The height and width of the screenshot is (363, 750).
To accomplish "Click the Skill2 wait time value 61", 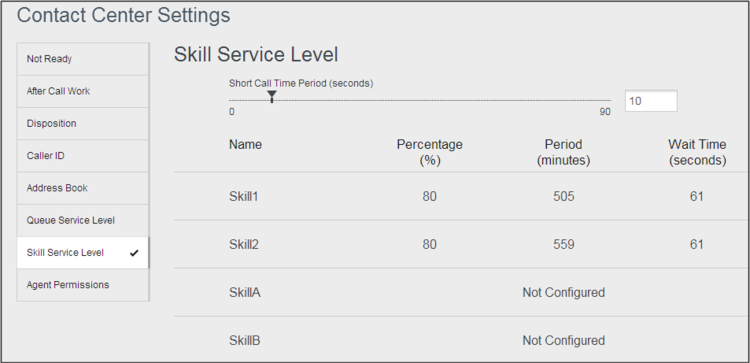I will [x=697, y=244].
